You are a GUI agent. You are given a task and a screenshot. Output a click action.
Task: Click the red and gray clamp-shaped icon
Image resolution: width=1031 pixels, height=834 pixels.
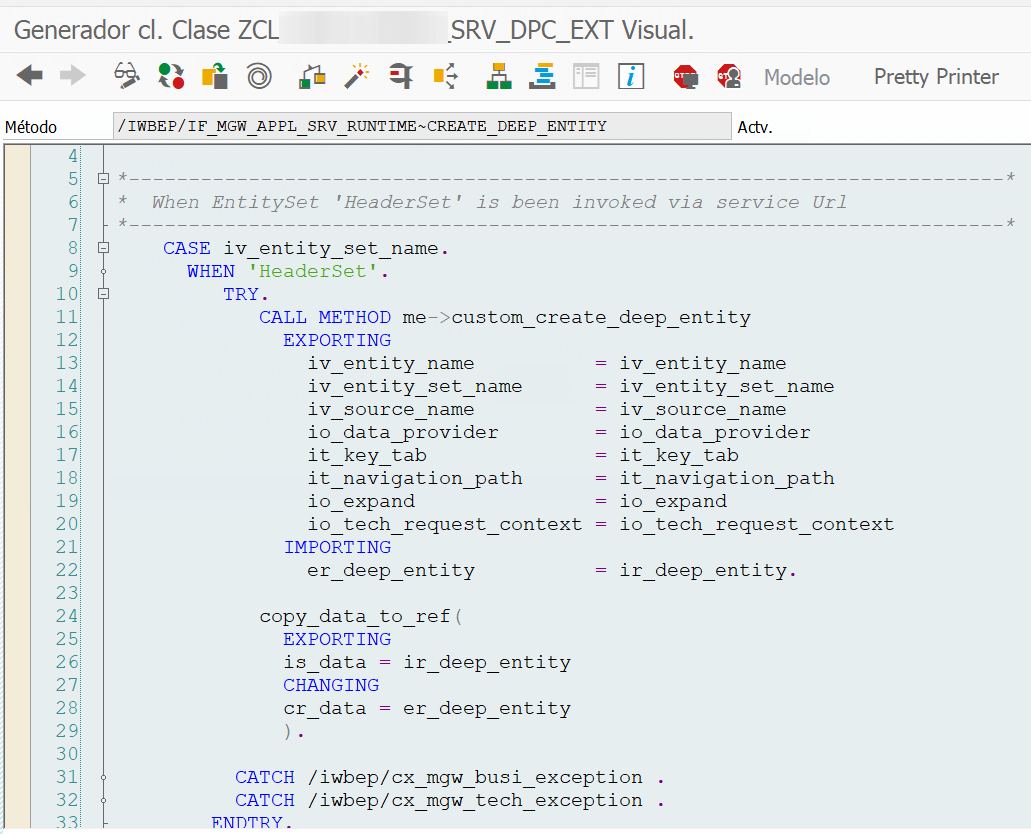[x=400, y=76]
